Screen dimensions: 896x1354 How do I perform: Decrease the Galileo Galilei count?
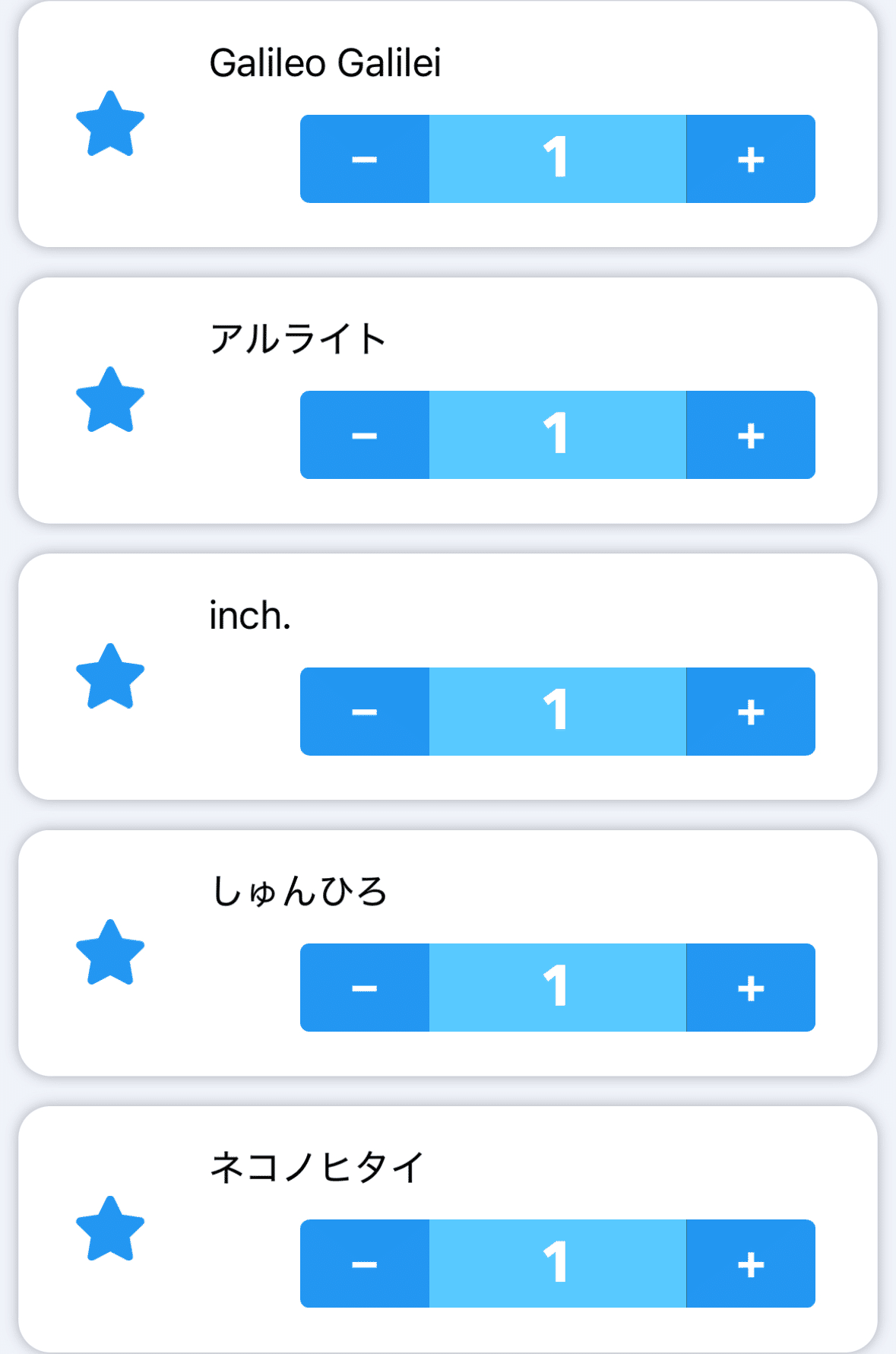(365, 159)
